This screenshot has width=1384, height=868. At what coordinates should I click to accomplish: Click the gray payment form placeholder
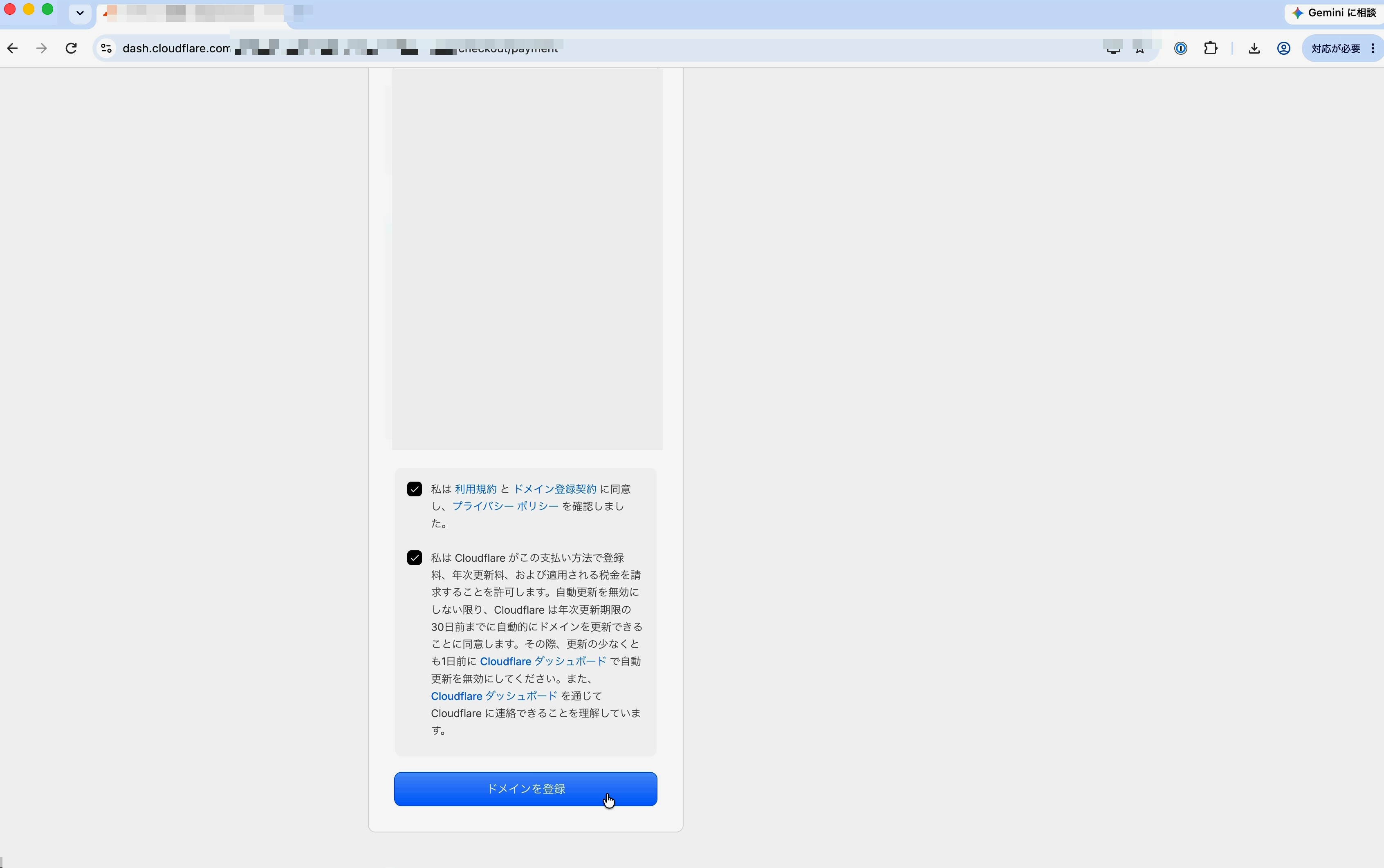point(527,260)
